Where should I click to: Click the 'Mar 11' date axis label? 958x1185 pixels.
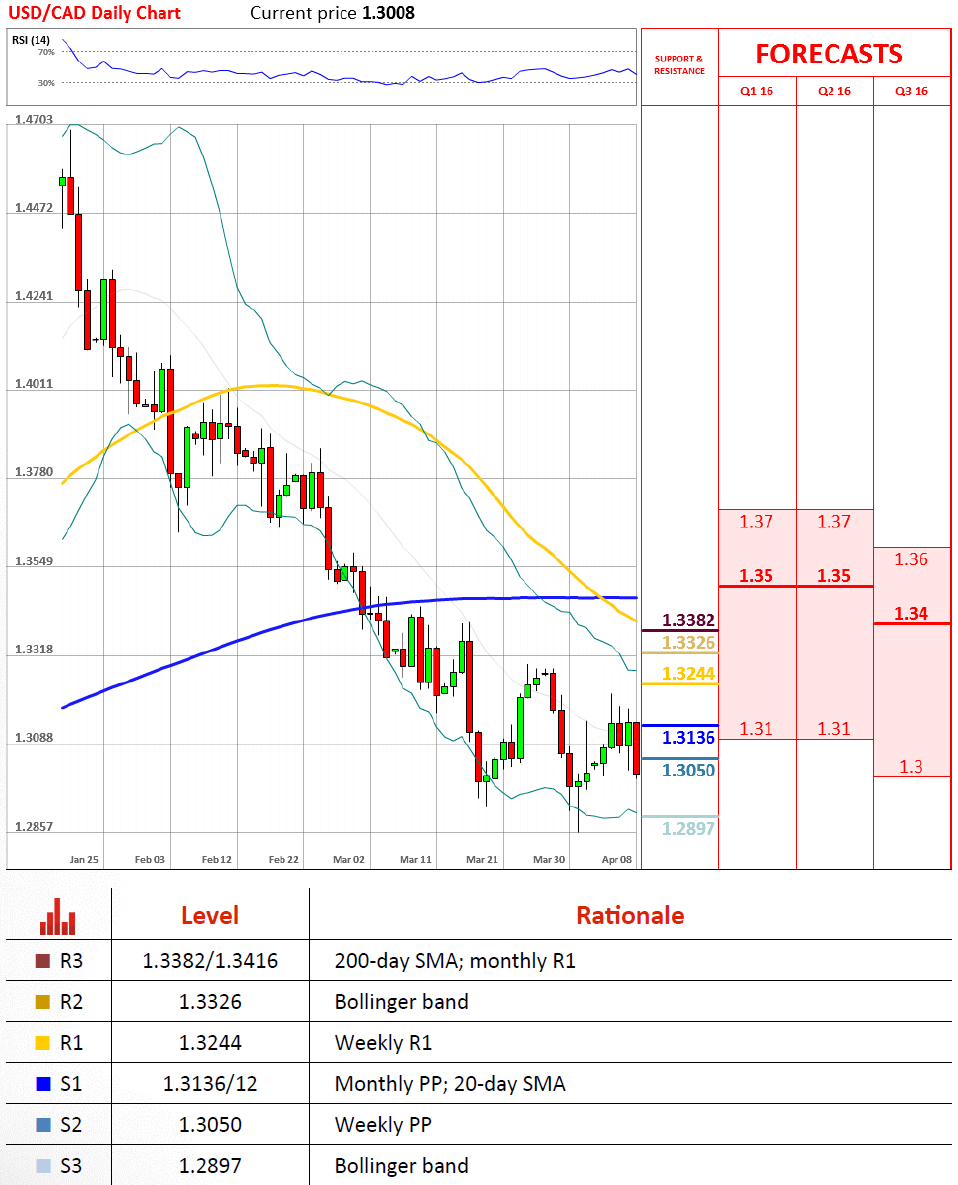(x=416, y=859)
